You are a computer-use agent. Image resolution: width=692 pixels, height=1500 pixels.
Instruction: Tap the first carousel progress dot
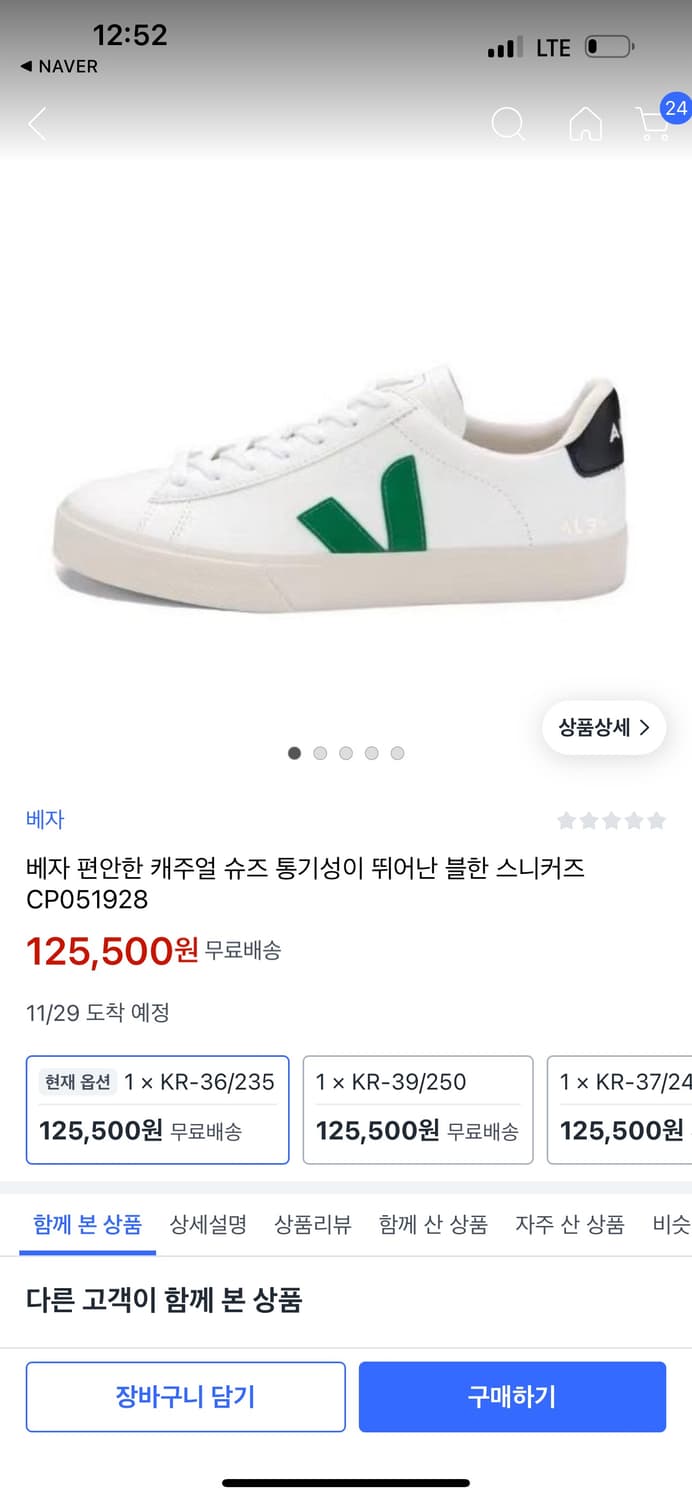(294, 753)
